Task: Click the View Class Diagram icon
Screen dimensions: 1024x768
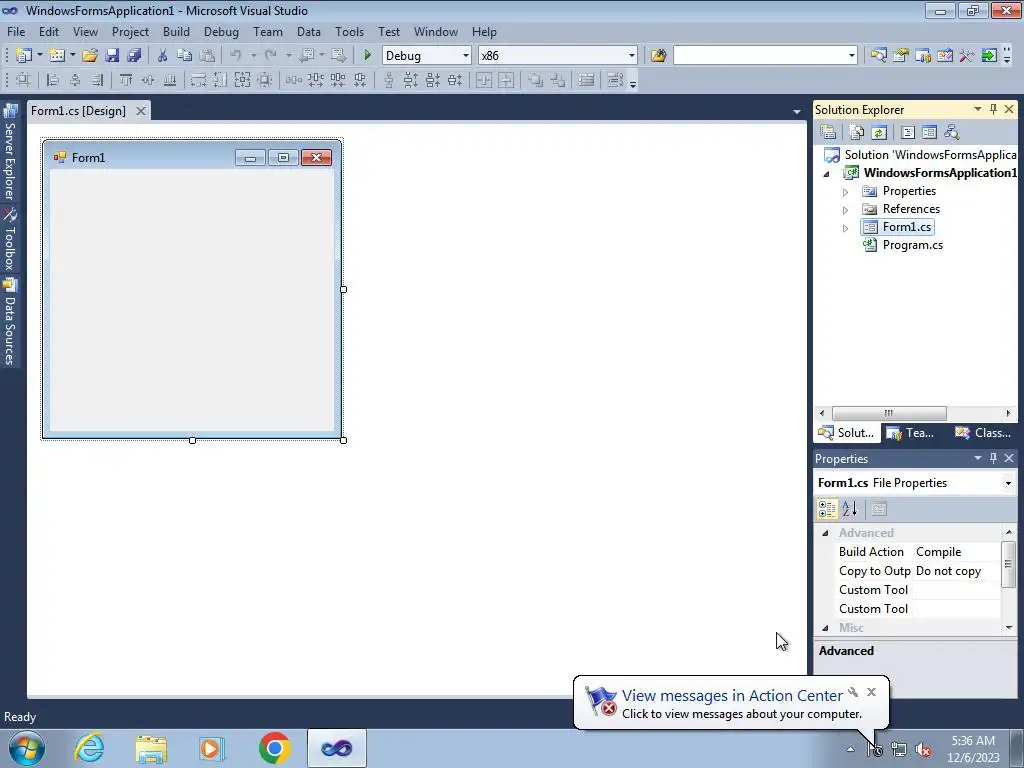Action: [x=952, y=133]
